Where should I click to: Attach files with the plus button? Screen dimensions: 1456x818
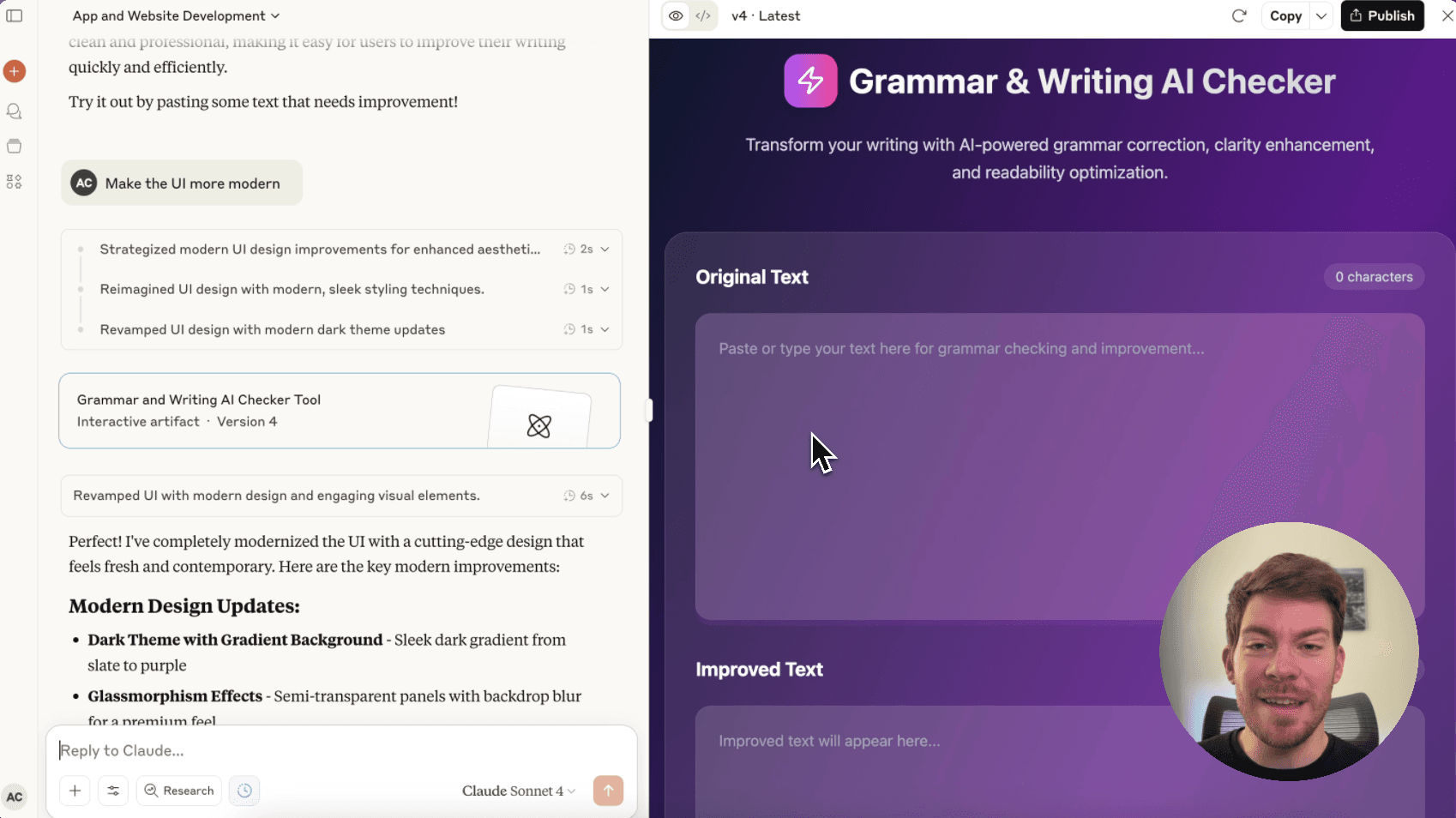click(x=75, y=791)
